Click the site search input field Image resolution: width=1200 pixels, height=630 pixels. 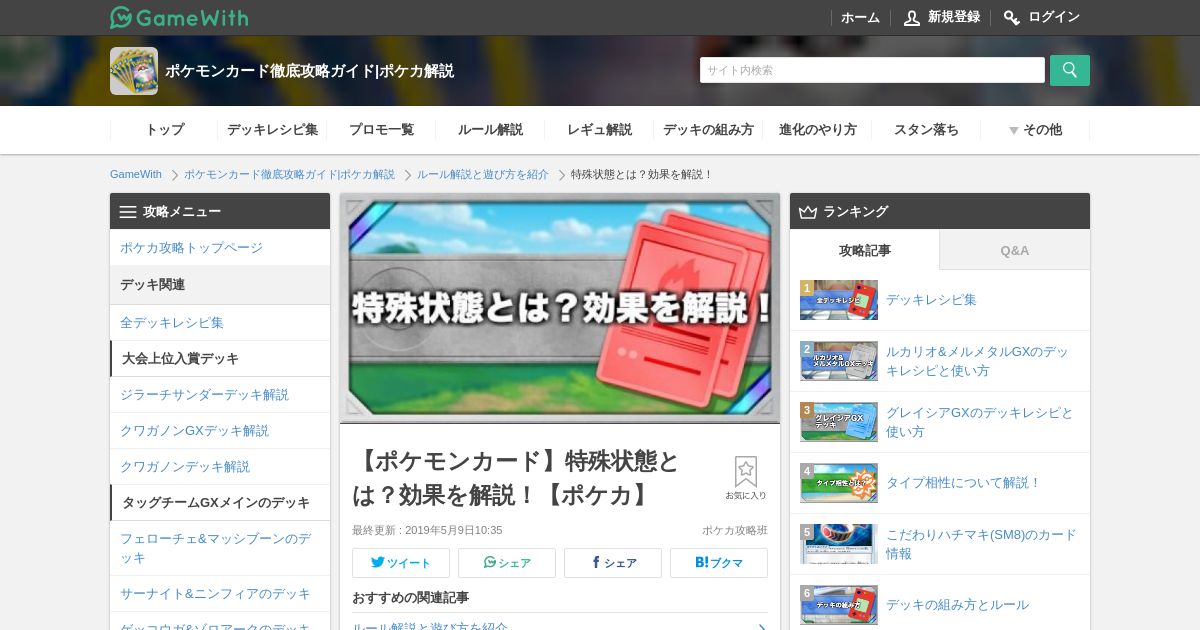(872, 70)
